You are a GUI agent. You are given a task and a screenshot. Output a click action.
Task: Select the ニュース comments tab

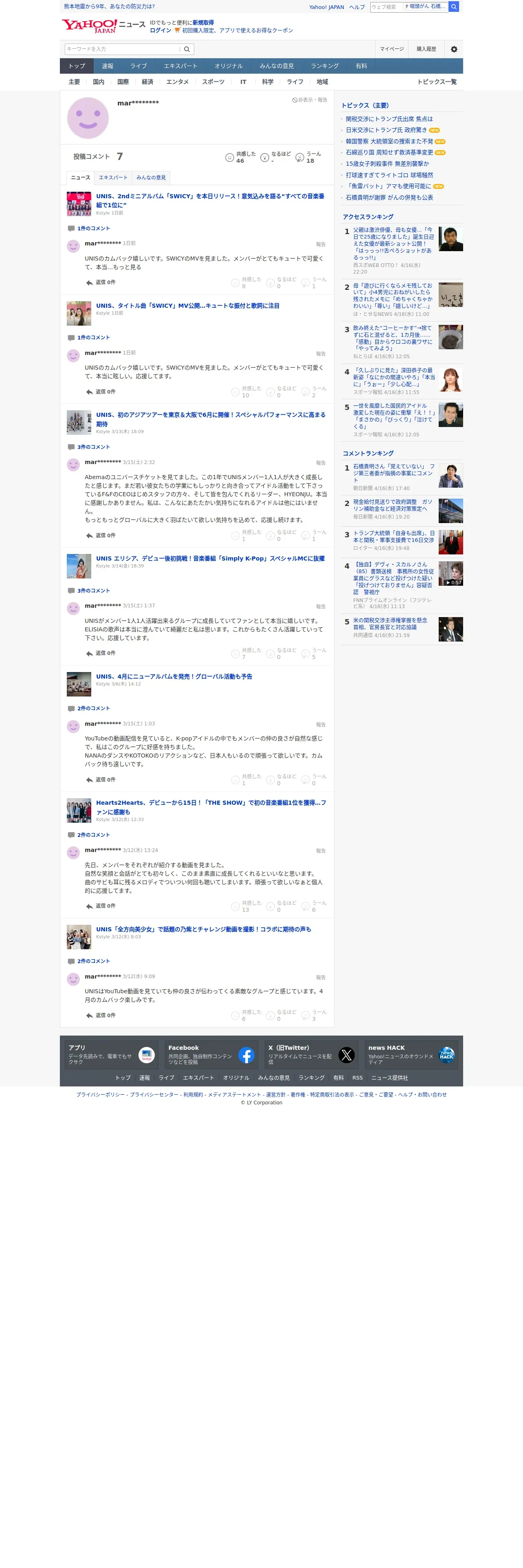[x=80, y=178]
